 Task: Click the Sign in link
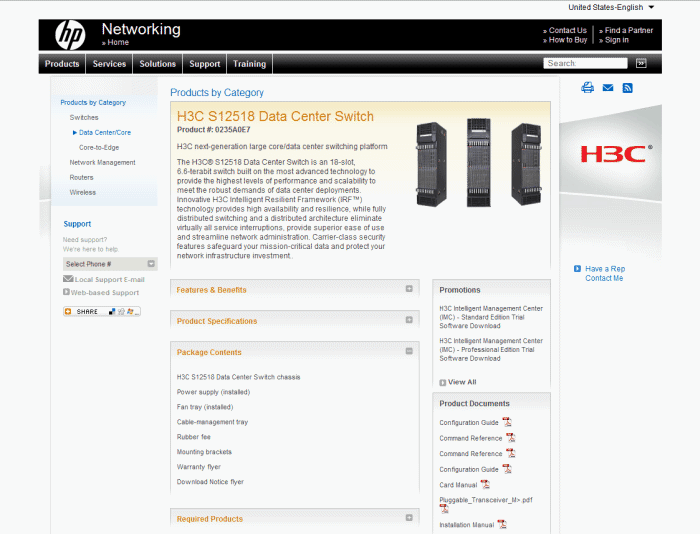(x=616, y=40)
